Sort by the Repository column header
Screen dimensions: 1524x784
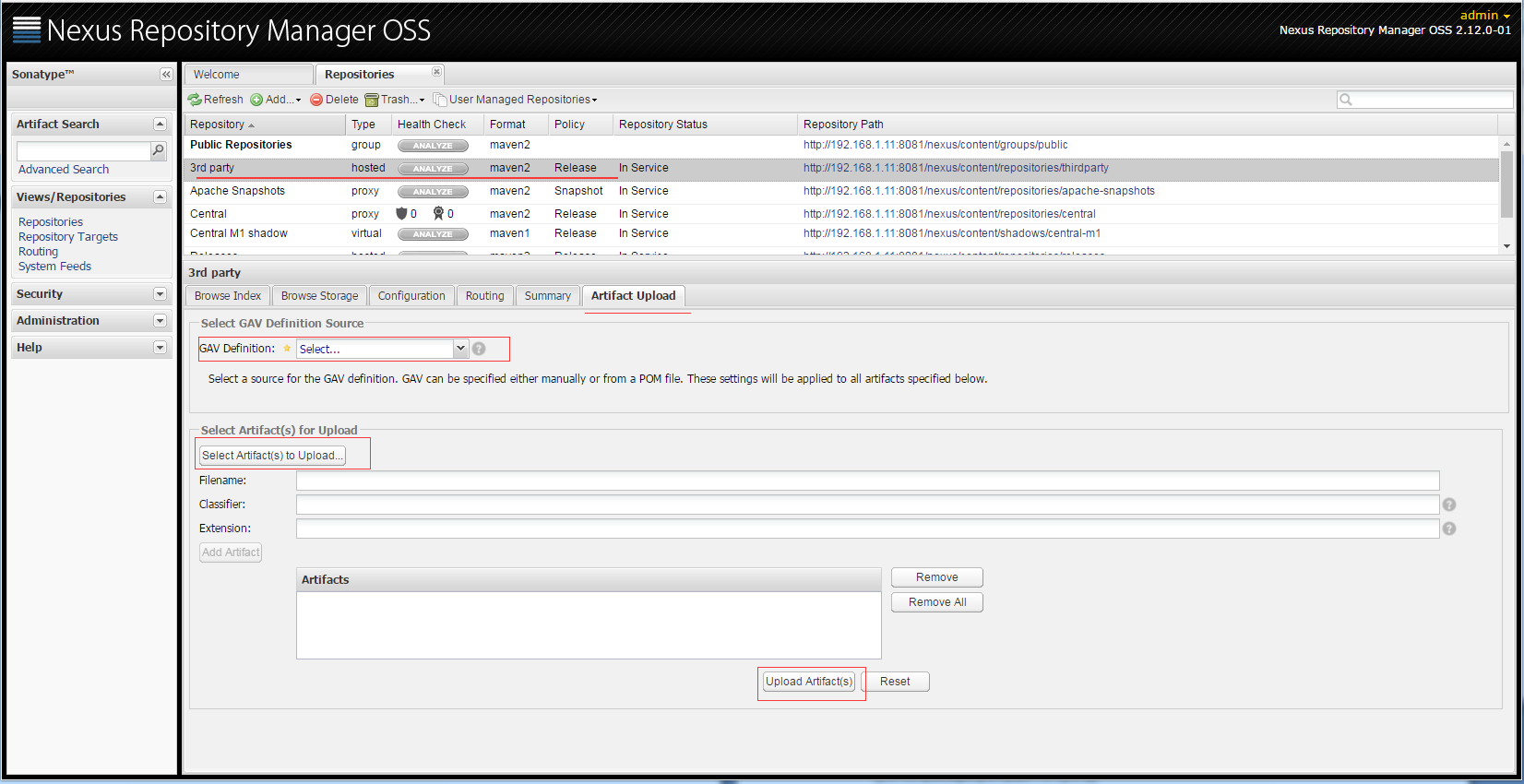265,125
